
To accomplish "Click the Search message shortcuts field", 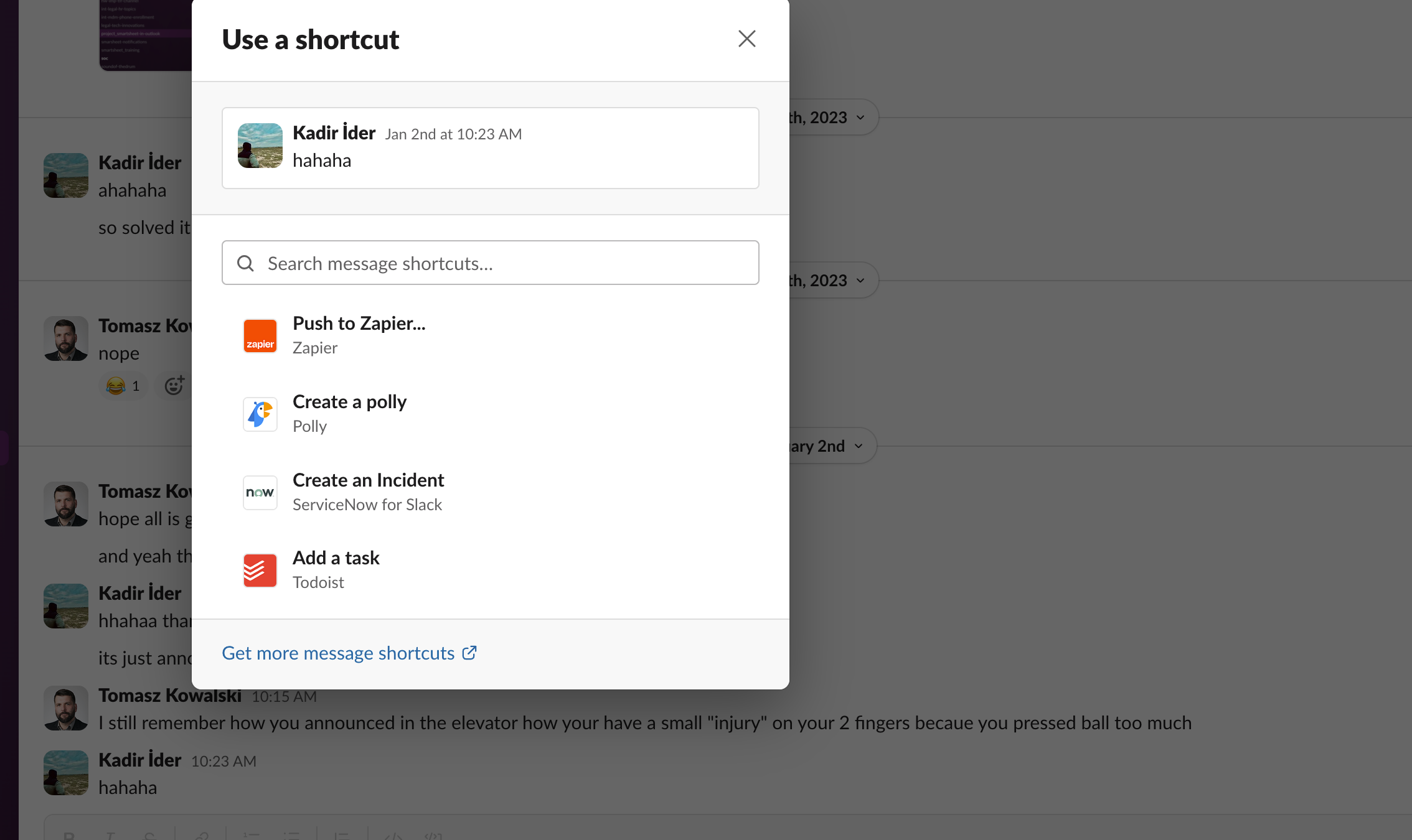I will pos(491,263).
